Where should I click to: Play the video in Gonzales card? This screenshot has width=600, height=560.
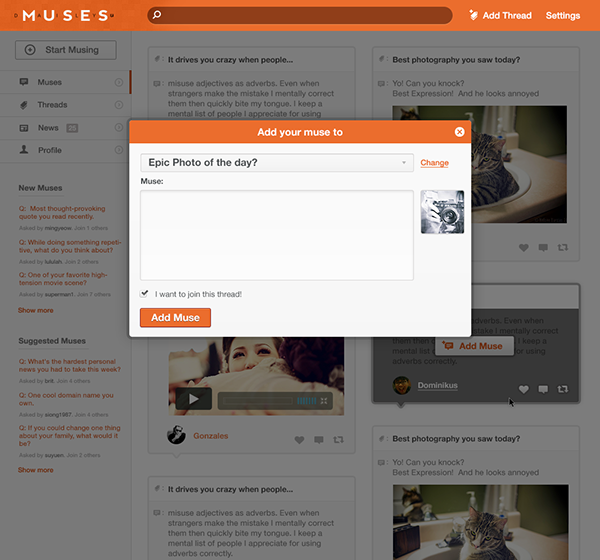(x=194, y=399)
